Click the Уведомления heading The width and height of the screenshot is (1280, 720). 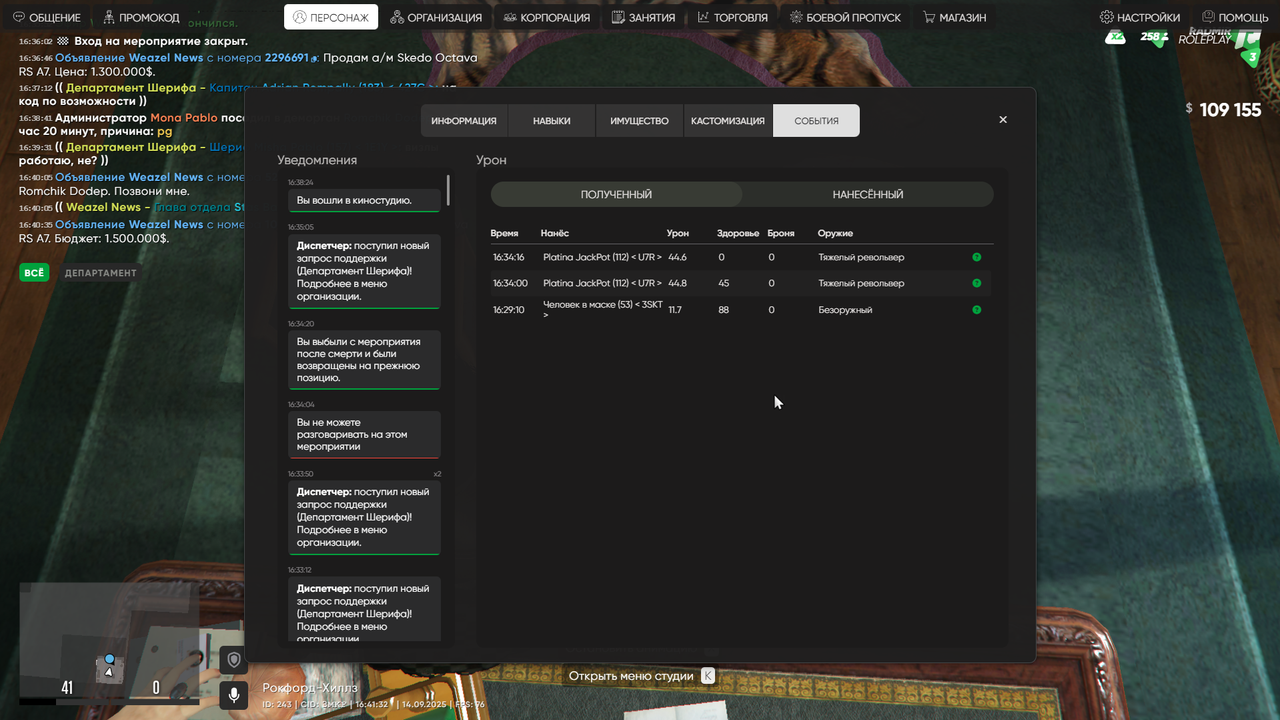coord(317,160)
